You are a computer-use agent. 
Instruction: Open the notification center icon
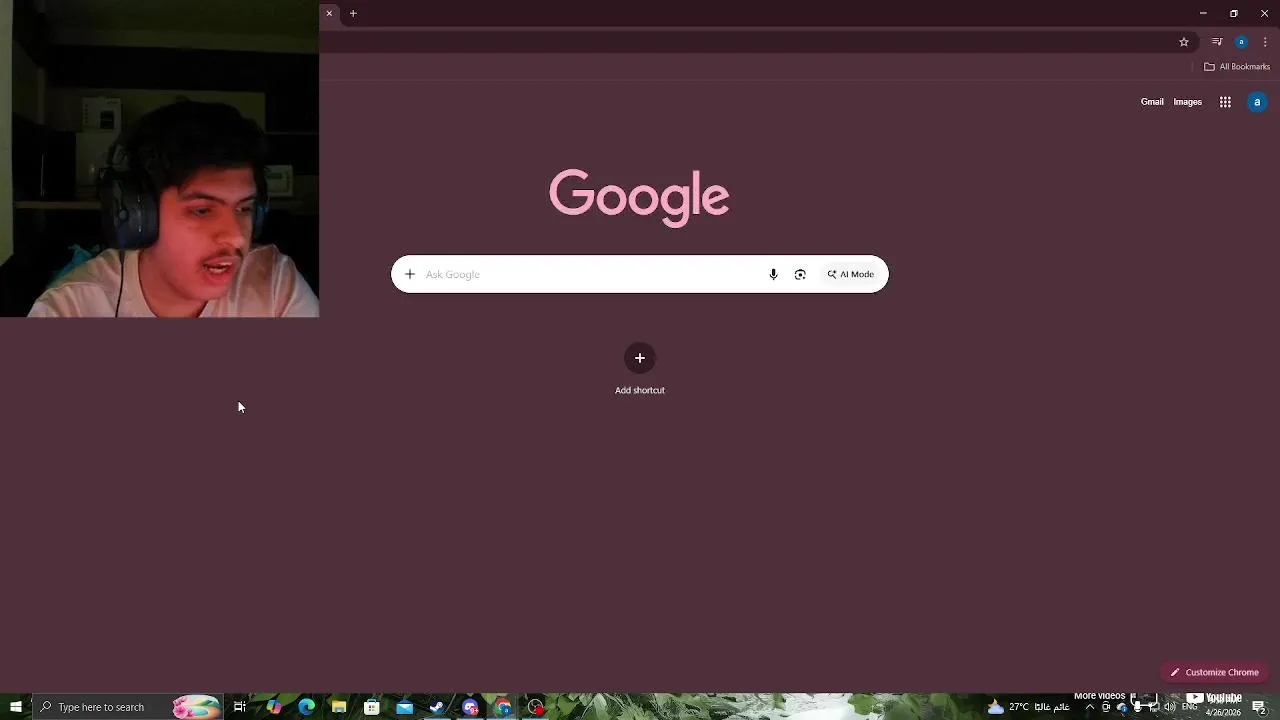click(1260, 707)
